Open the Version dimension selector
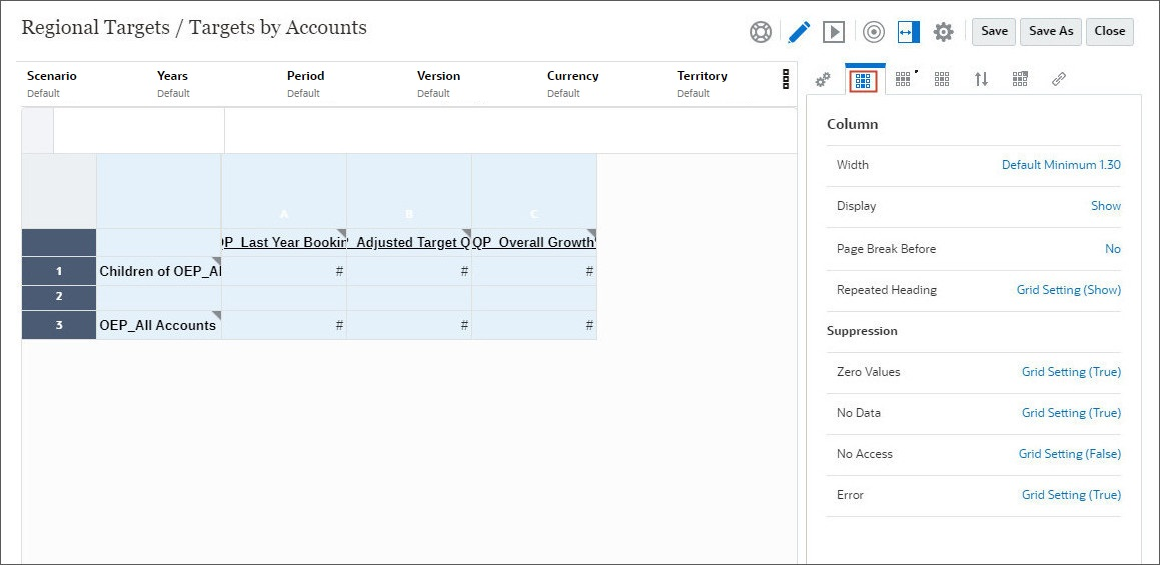The width and height of the screenshot is (1160, 565). pos(438,84)
